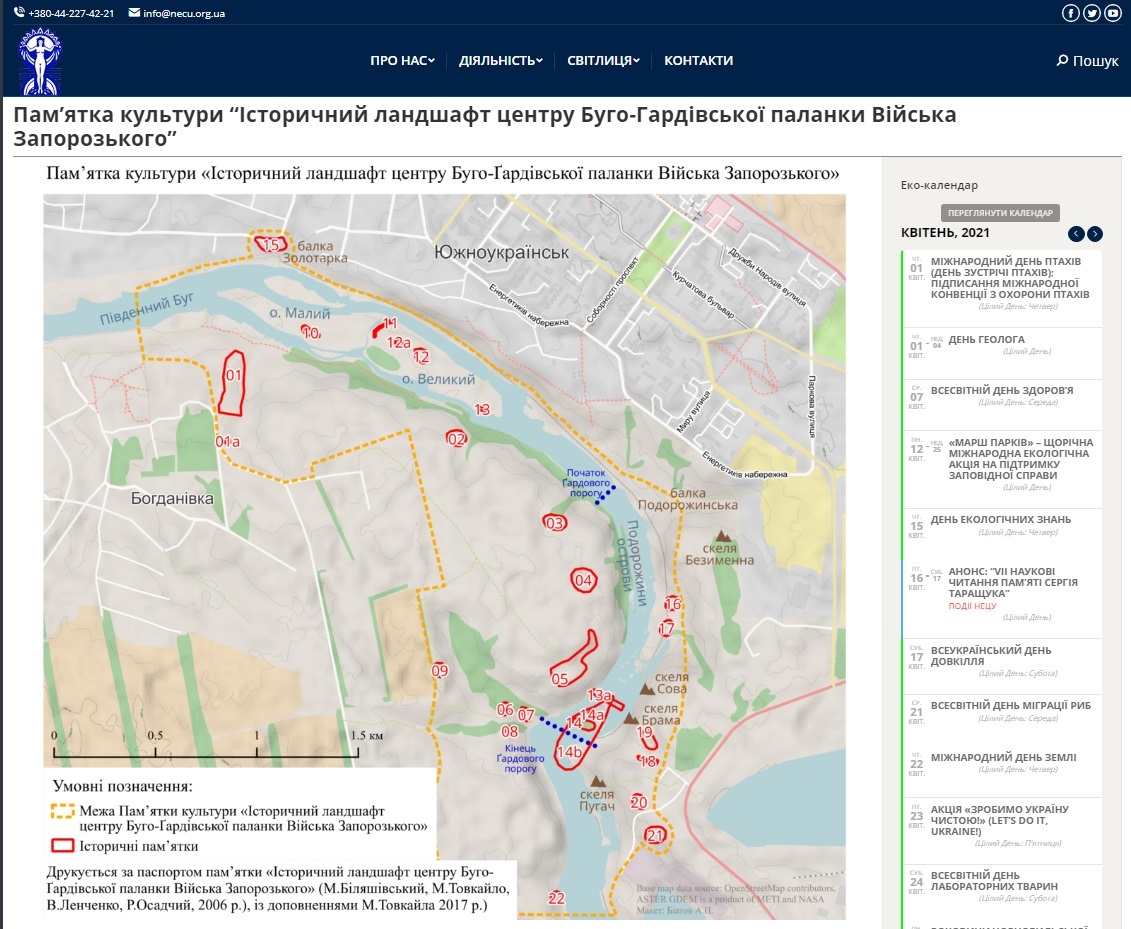The height and width of the screenshot is (929, 1131).
Task: Click the envelope email icon
Action: coord(134,13)
